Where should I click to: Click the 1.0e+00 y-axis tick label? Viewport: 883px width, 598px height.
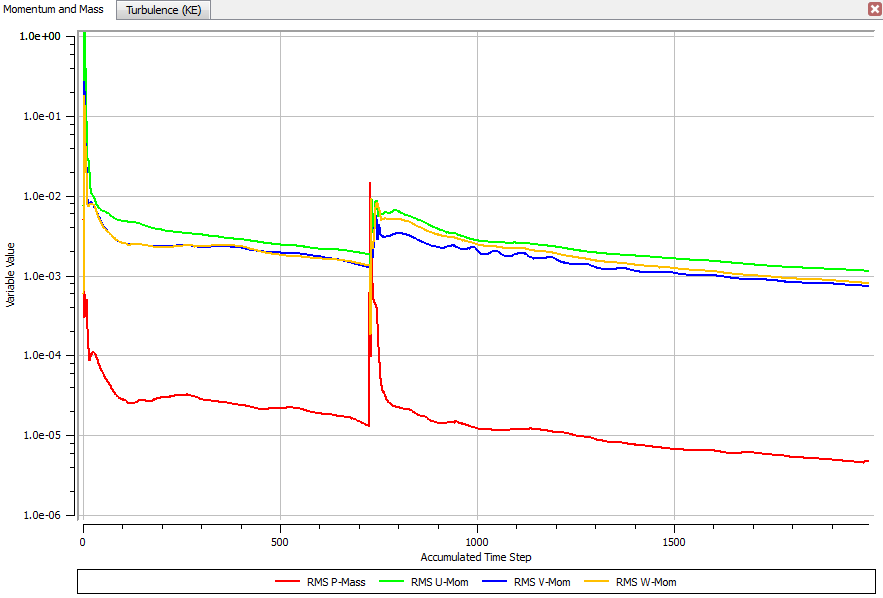(x=40, y=36)
